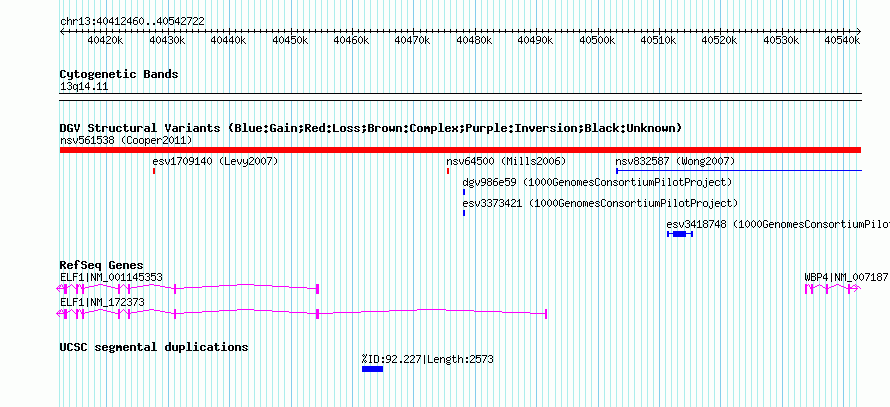Click the blue esv3418748 variant glyph
Viewport: 890px width, 407px height.
pos(680,234)
